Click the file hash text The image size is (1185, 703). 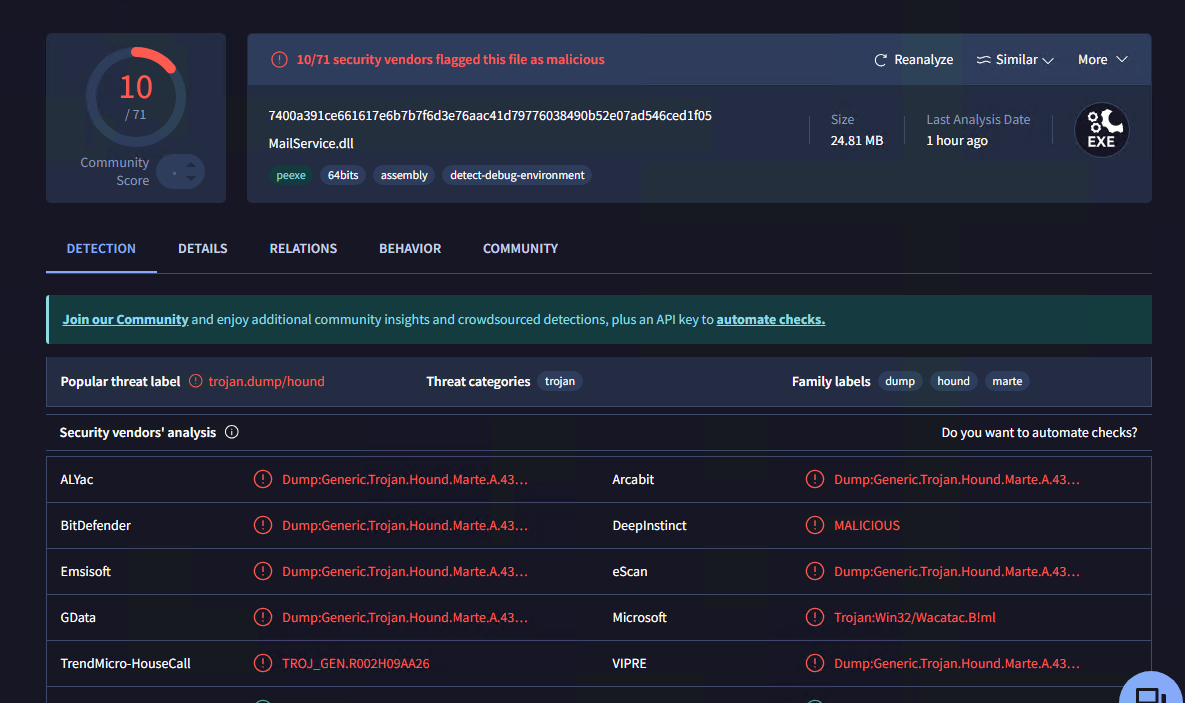tap(490, 116)
